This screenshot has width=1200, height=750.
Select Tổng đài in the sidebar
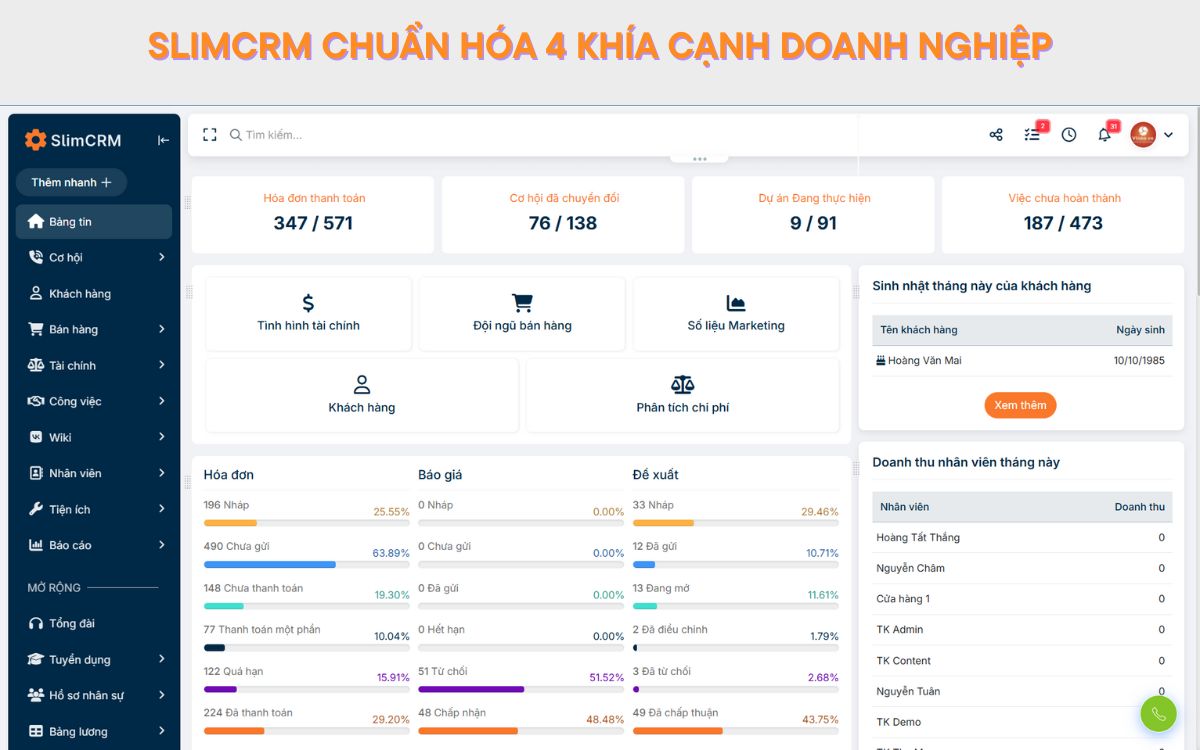click(59, 623)
